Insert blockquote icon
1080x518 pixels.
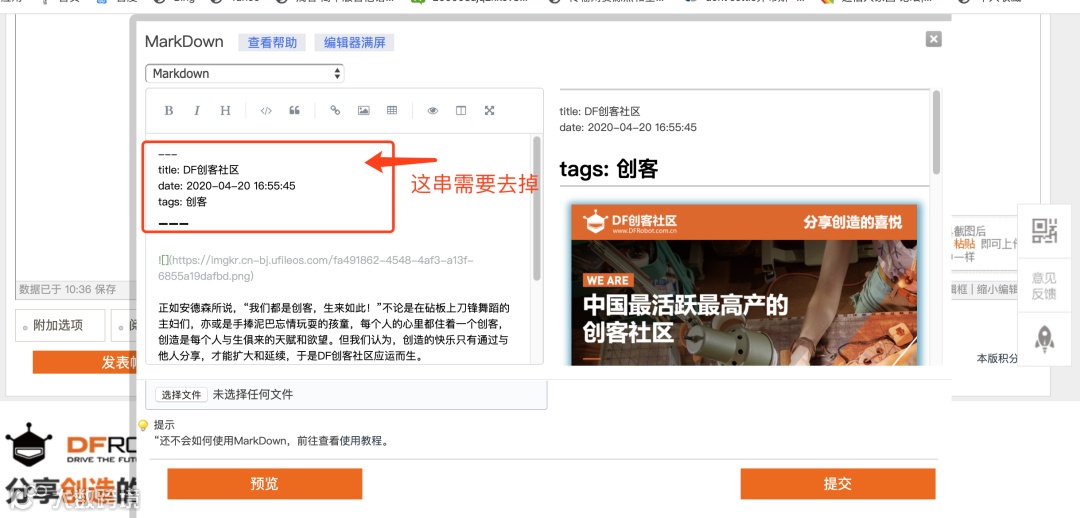[x=294, y=111]
